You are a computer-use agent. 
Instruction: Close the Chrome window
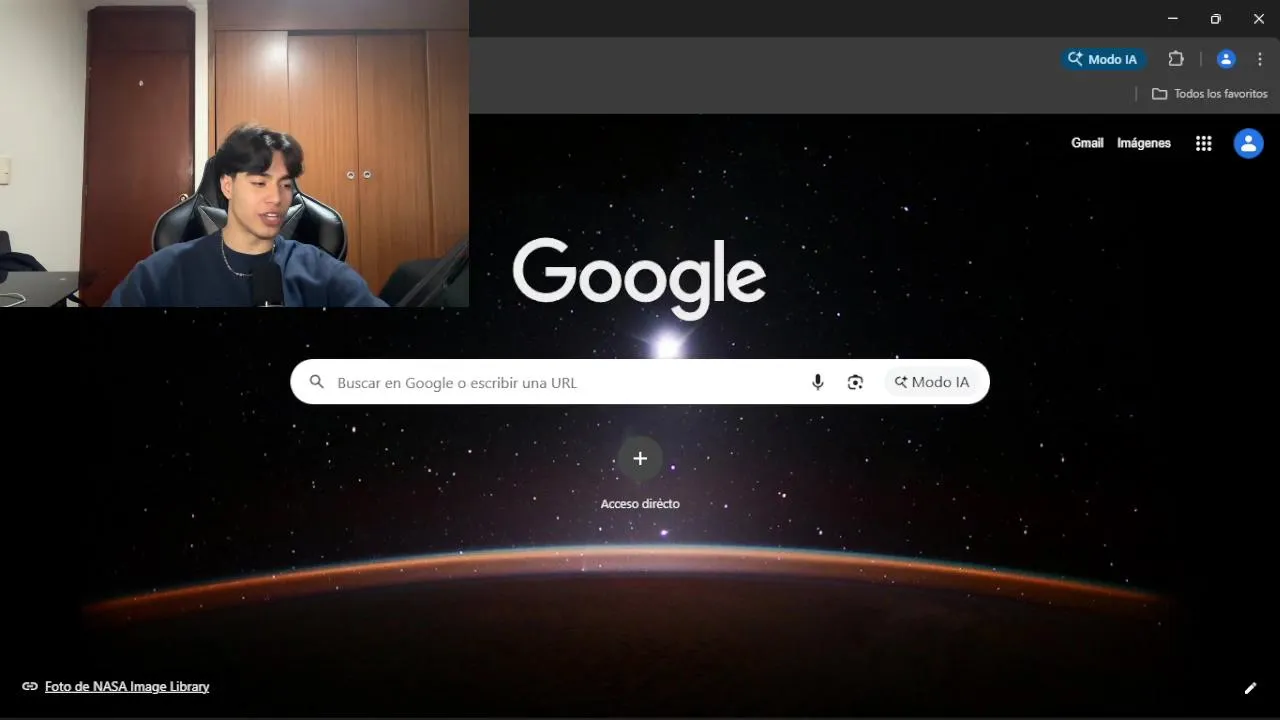1259,18
